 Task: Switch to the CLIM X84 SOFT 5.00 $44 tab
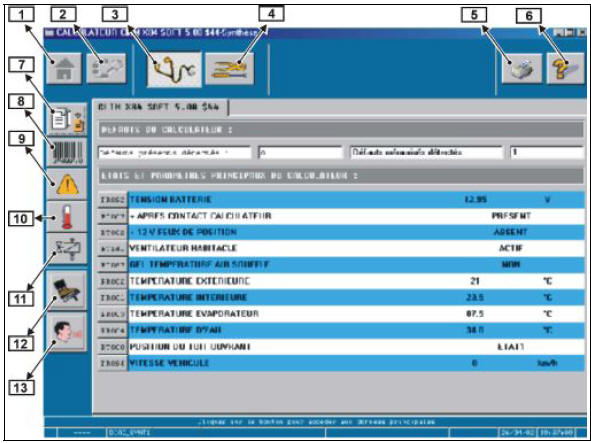pos(161,107)
